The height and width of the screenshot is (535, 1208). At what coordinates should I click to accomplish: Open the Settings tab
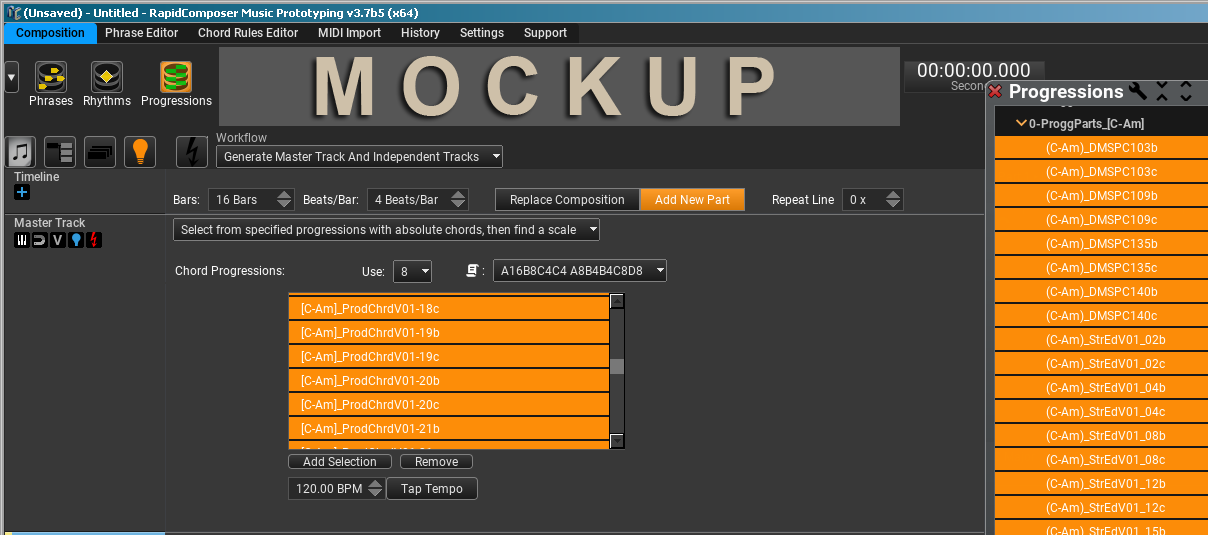pos(482,33)
